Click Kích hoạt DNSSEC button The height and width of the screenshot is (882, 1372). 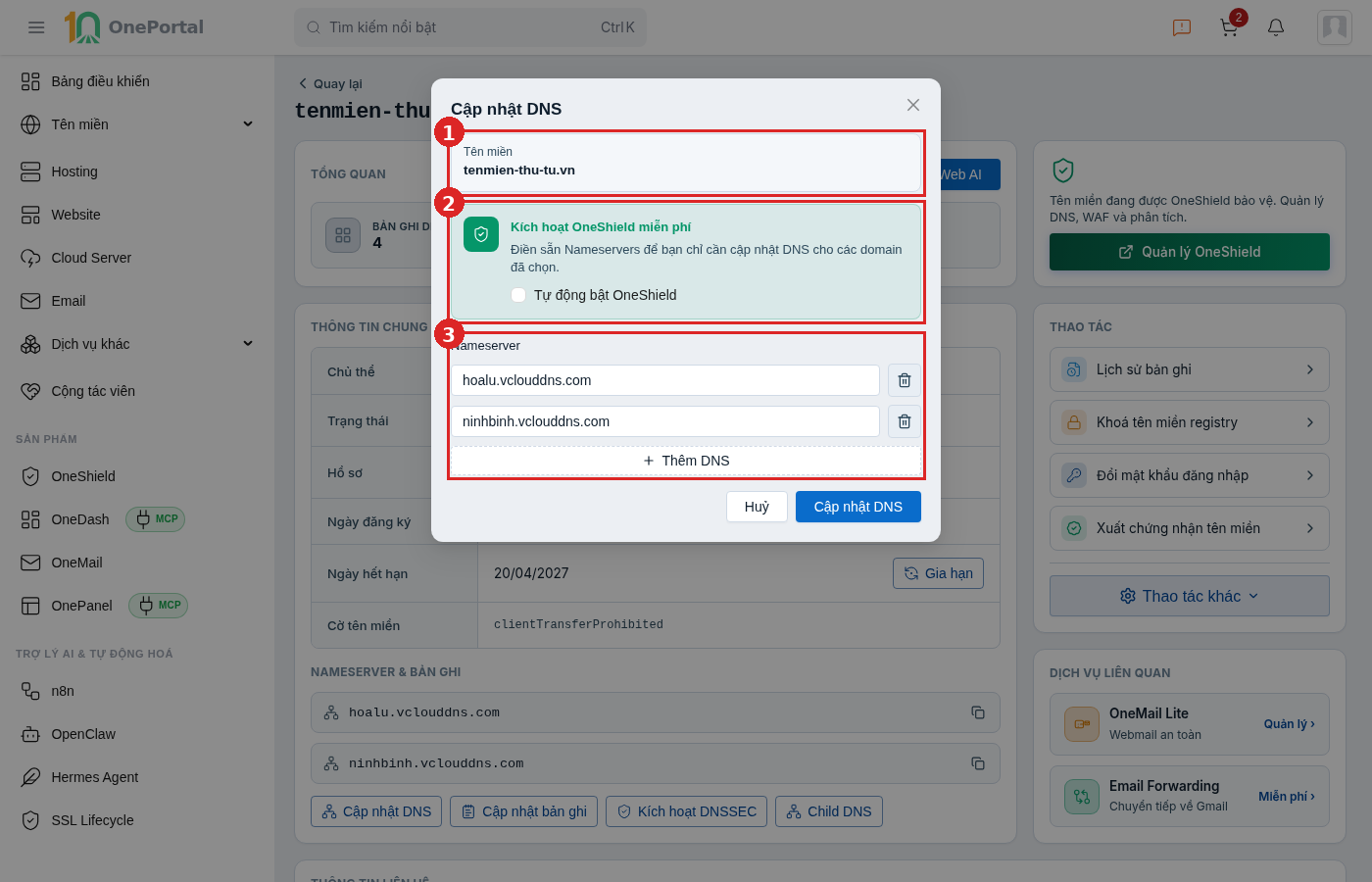tap(687, 811)
